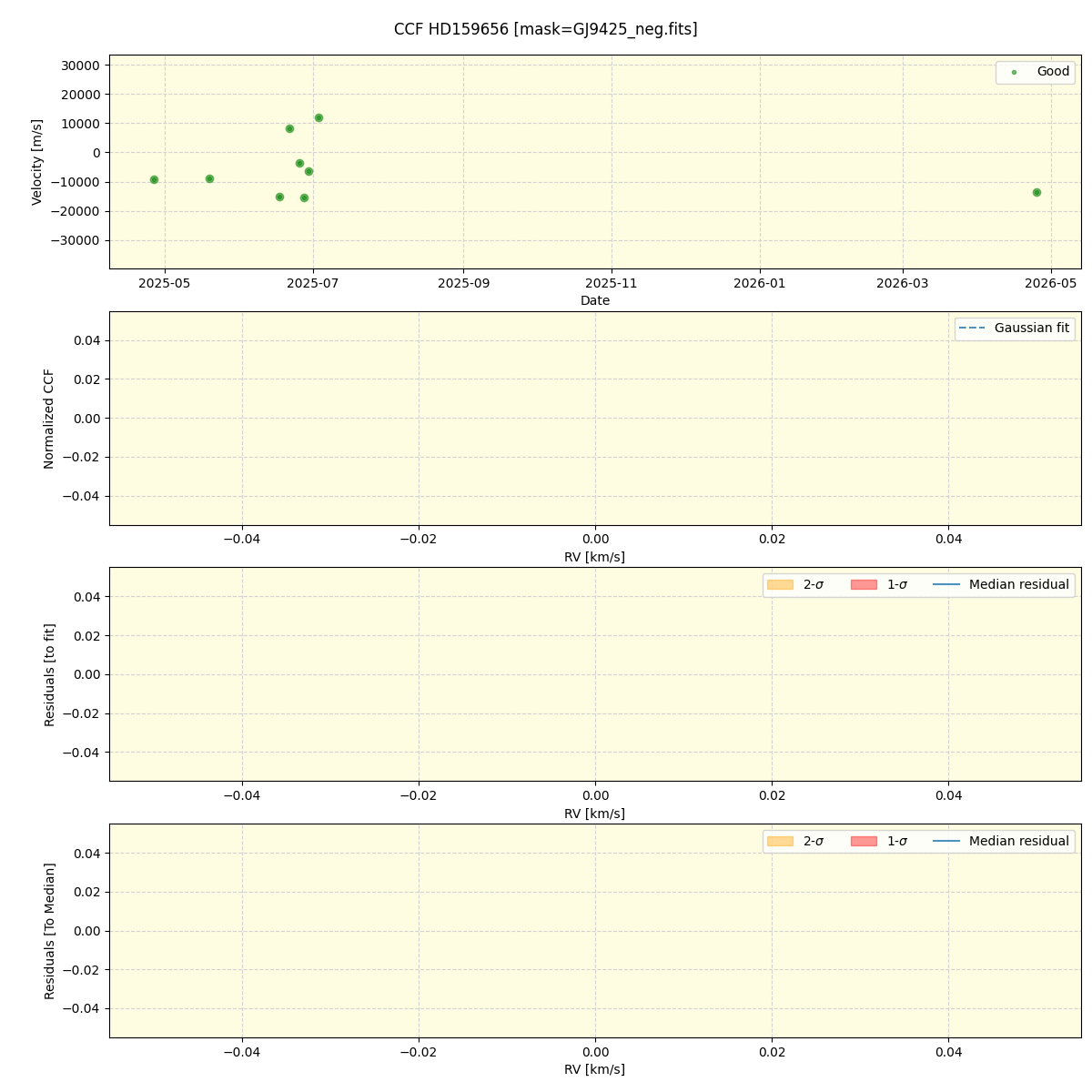
Task: Click 'Median residual' in 'Residuals [to fit]' legend
Action: (x=1018, y=584)
